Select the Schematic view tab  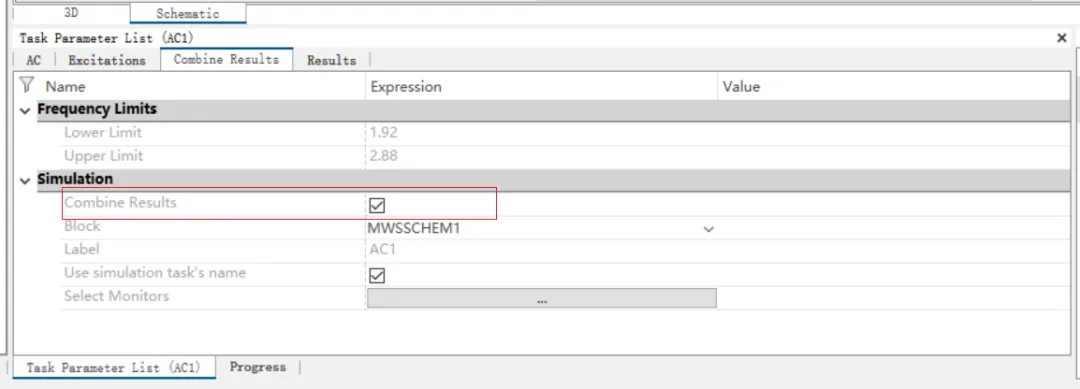(x=187, y=13)
